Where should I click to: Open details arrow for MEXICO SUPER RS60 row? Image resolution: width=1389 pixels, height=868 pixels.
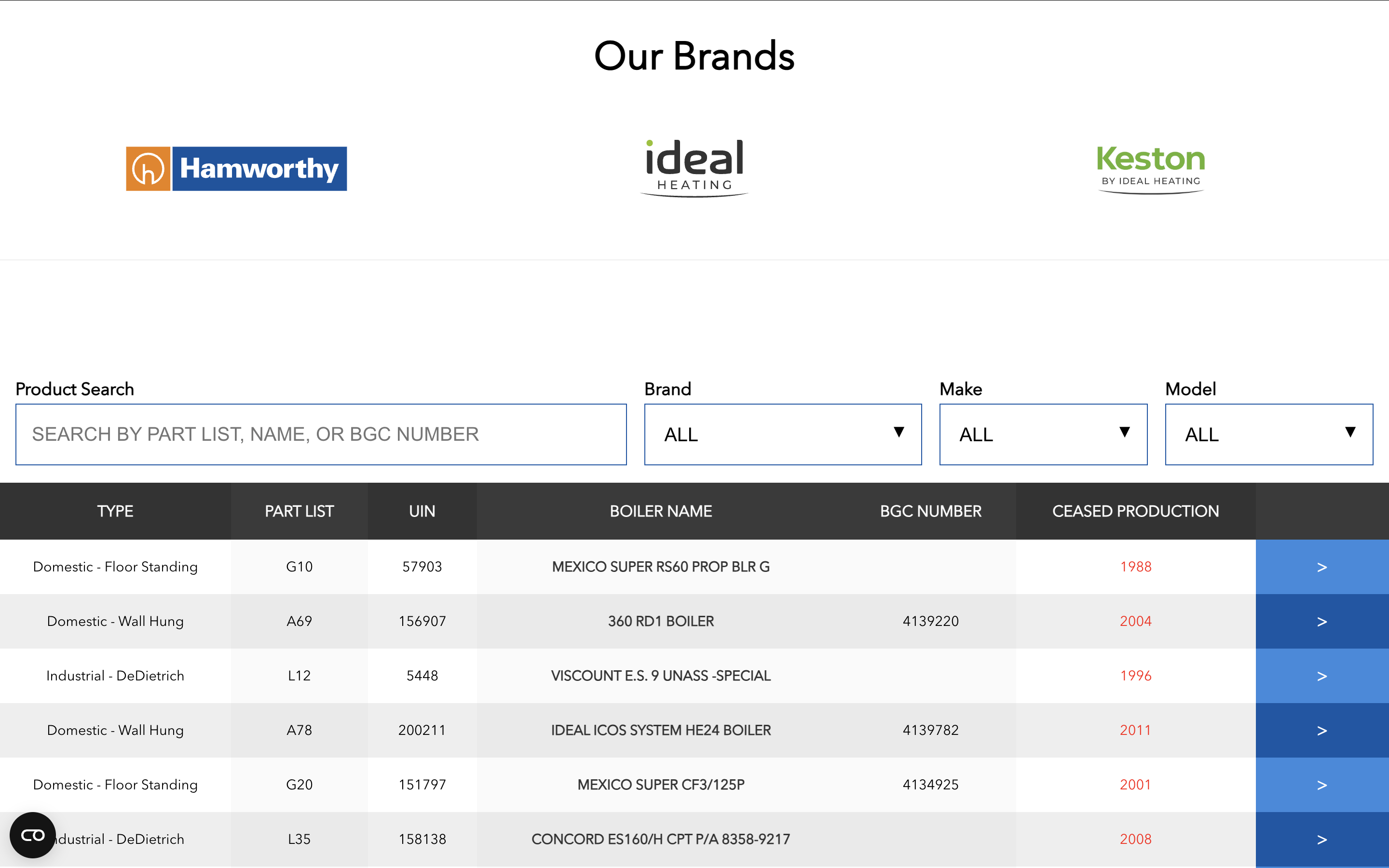(x=1322, y=567)
